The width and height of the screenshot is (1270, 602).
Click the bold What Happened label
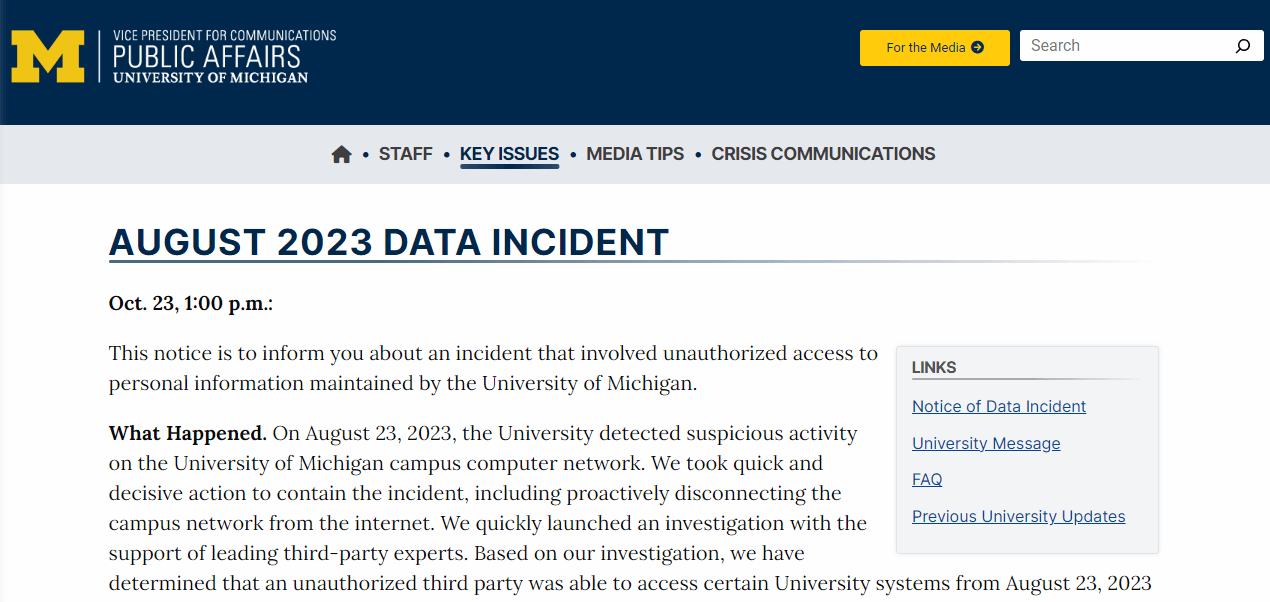pyautogui.click(x=188, y=434)
